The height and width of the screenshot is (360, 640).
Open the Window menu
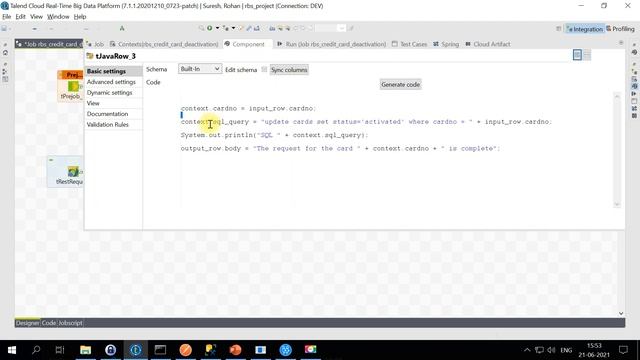point(58,17)
